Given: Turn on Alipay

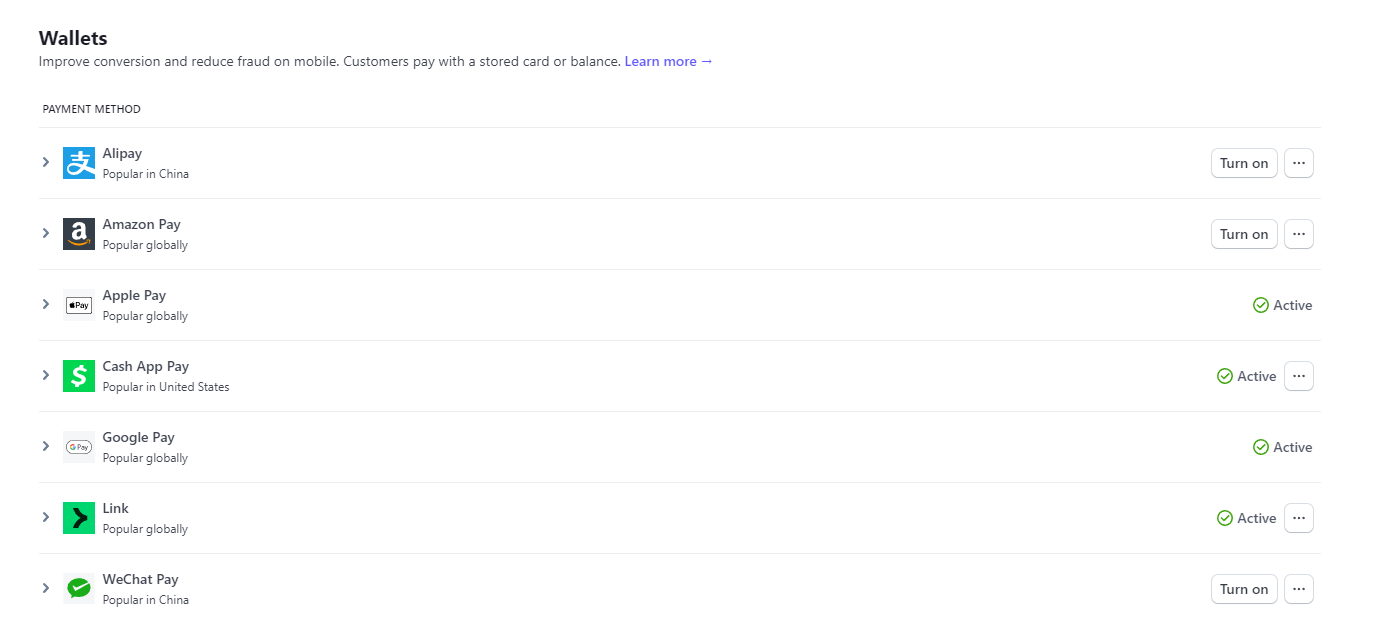Looking at the screenshot, I should click(1244, 163).
